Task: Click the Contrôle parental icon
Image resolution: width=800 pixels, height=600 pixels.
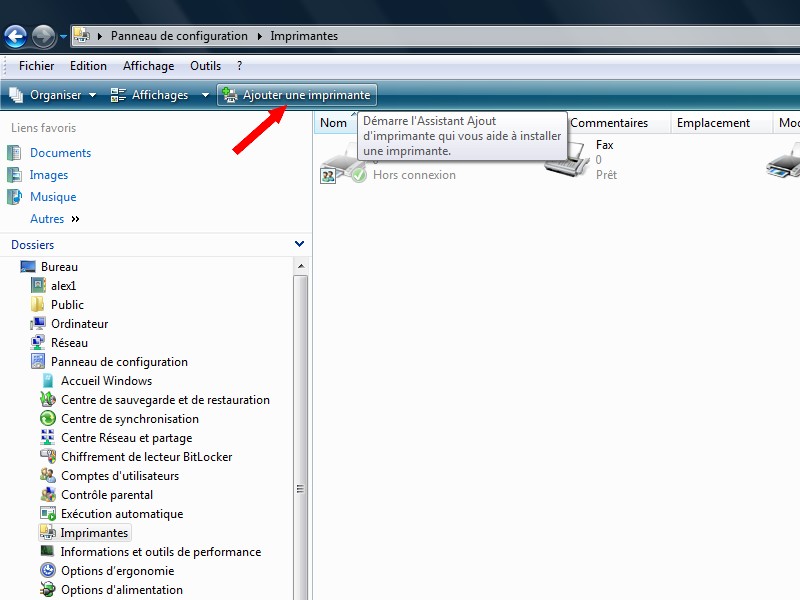Action: click(x=47, y=495)
